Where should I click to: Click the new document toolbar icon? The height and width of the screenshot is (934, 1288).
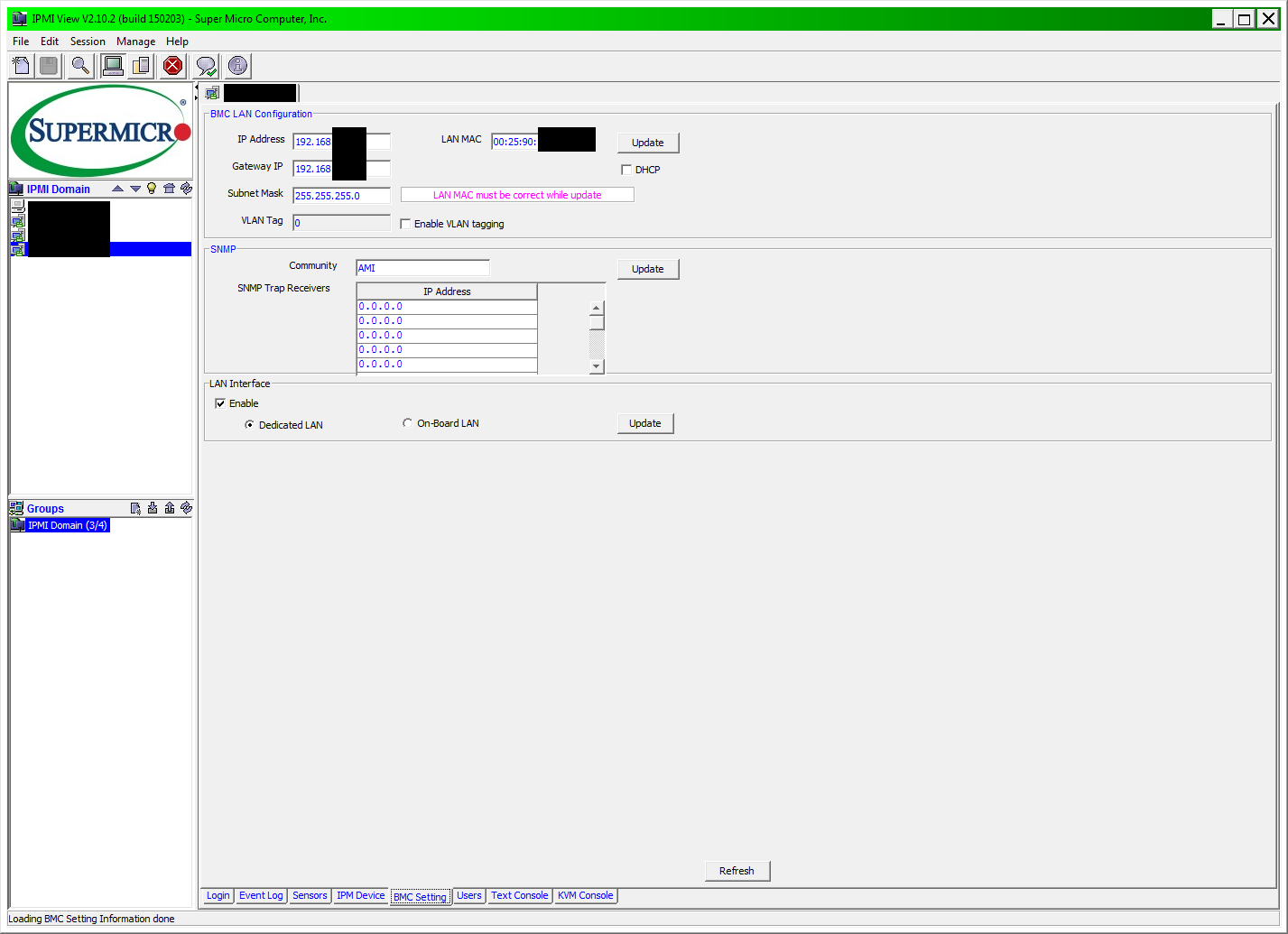tap(22, 66)
